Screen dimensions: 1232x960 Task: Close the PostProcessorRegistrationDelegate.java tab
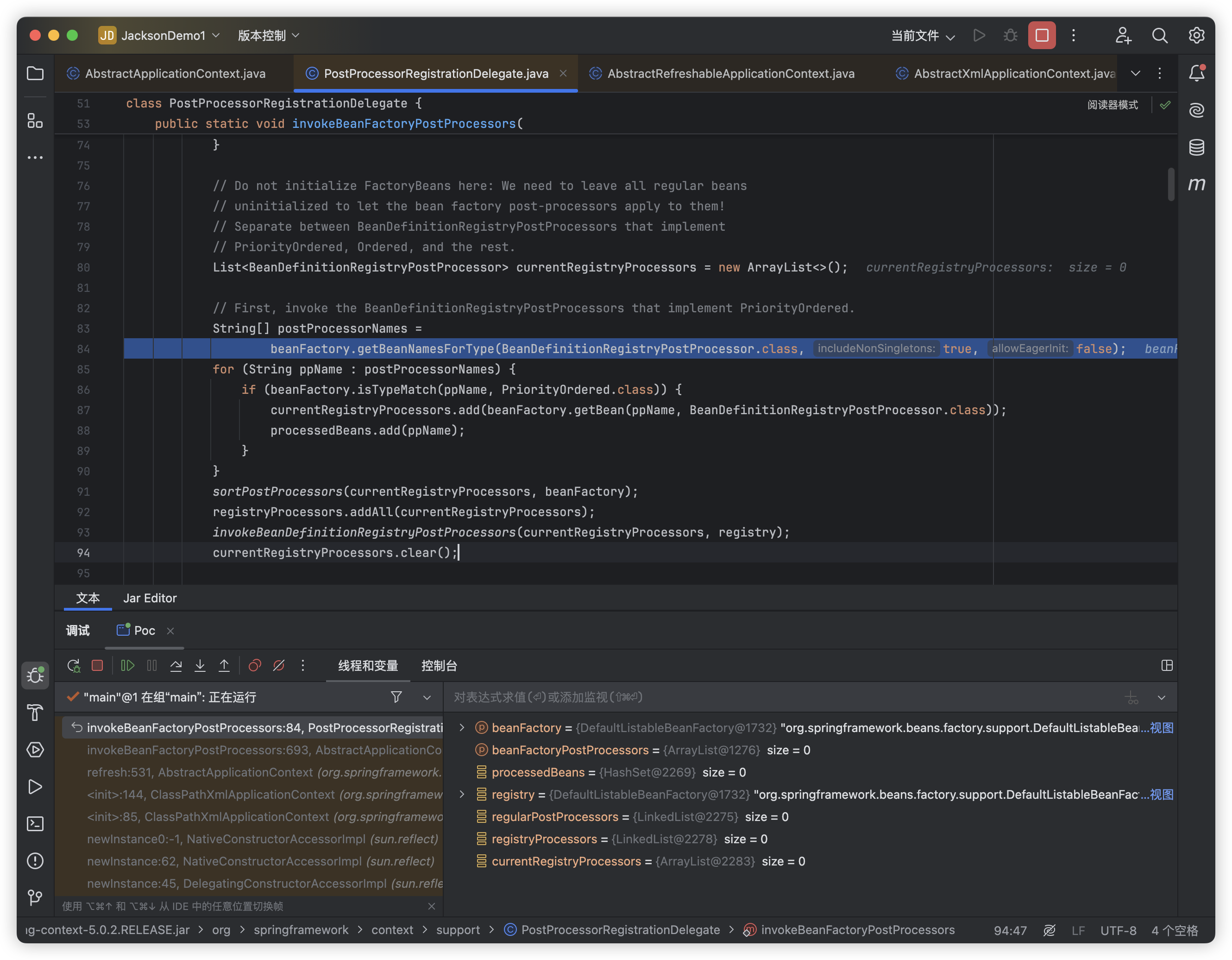563,73
